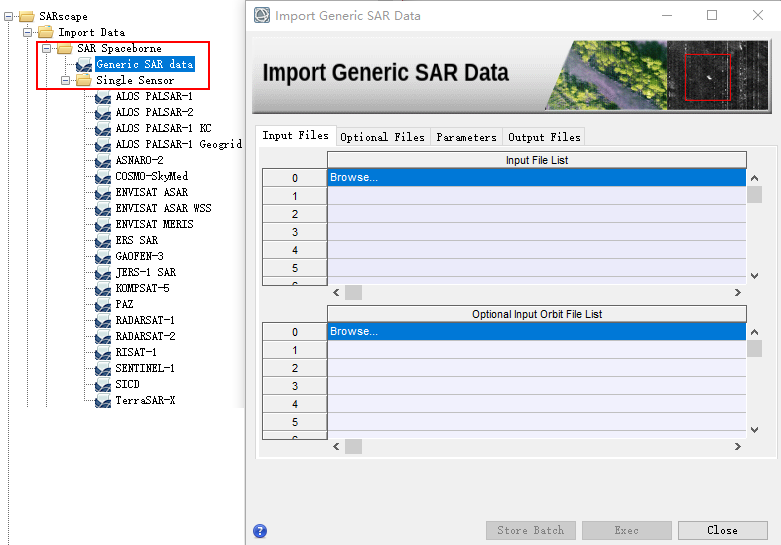
Task: Click the GAOFEN-3 tool icon
Action: [x=103, y=257]
